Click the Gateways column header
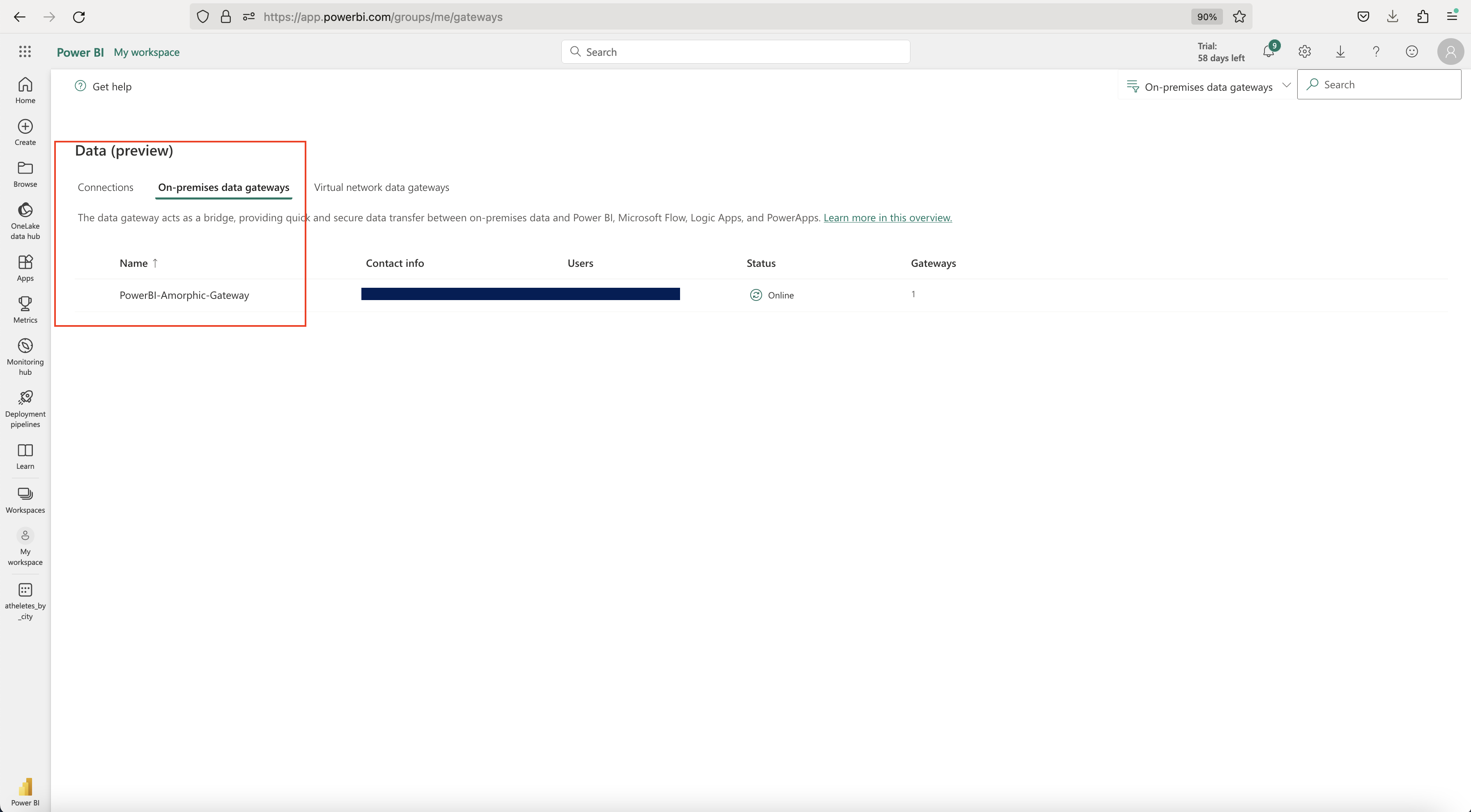This screenshot has height=812, width=1471. click(933, 263)
